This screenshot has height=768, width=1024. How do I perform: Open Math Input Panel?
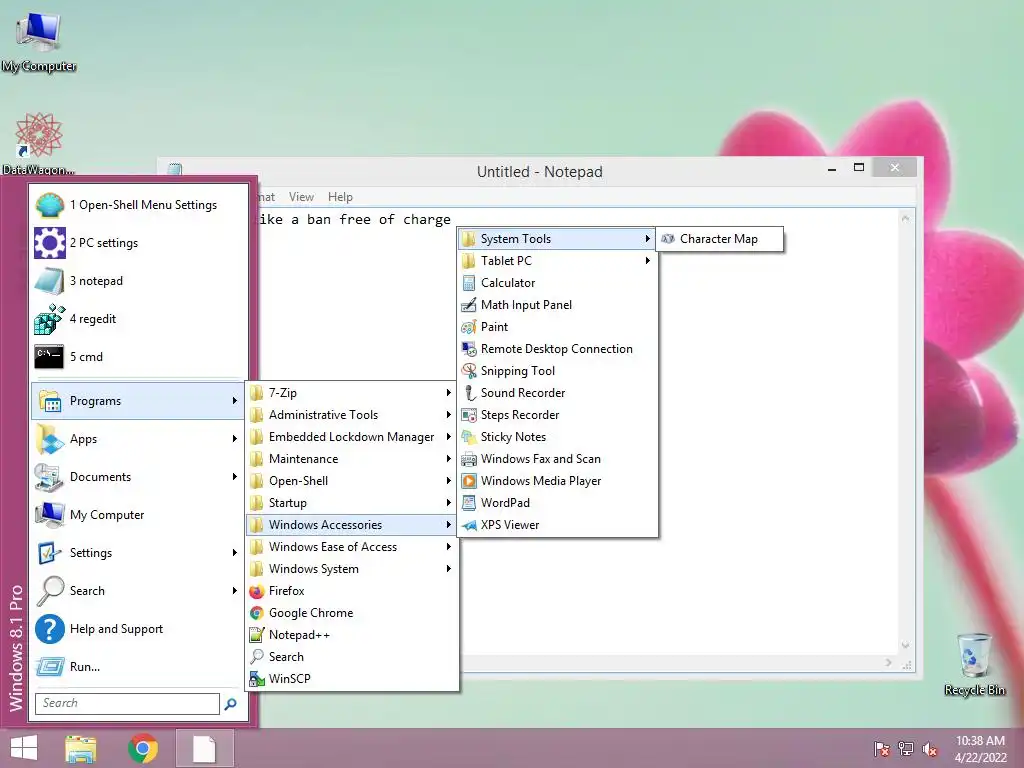point(557,305)
